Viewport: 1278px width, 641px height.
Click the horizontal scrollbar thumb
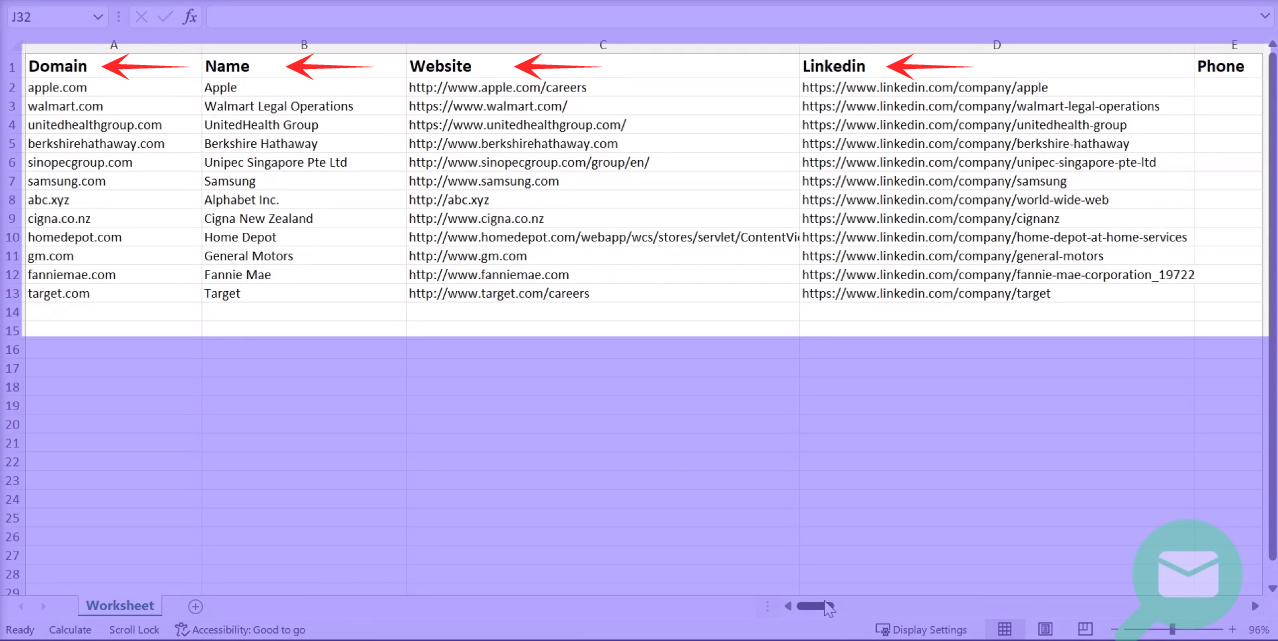tap(813, 606)
